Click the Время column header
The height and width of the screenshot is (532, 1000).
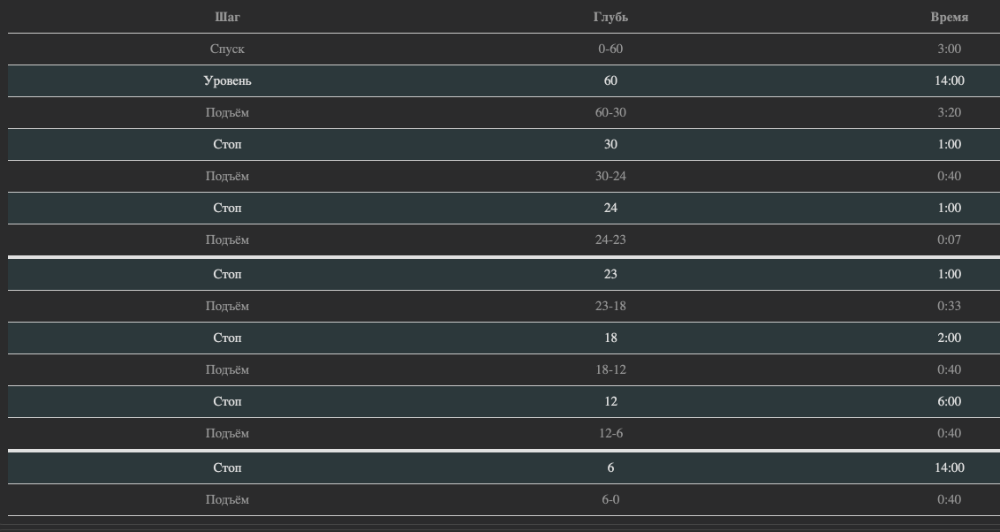pos(949,17)
